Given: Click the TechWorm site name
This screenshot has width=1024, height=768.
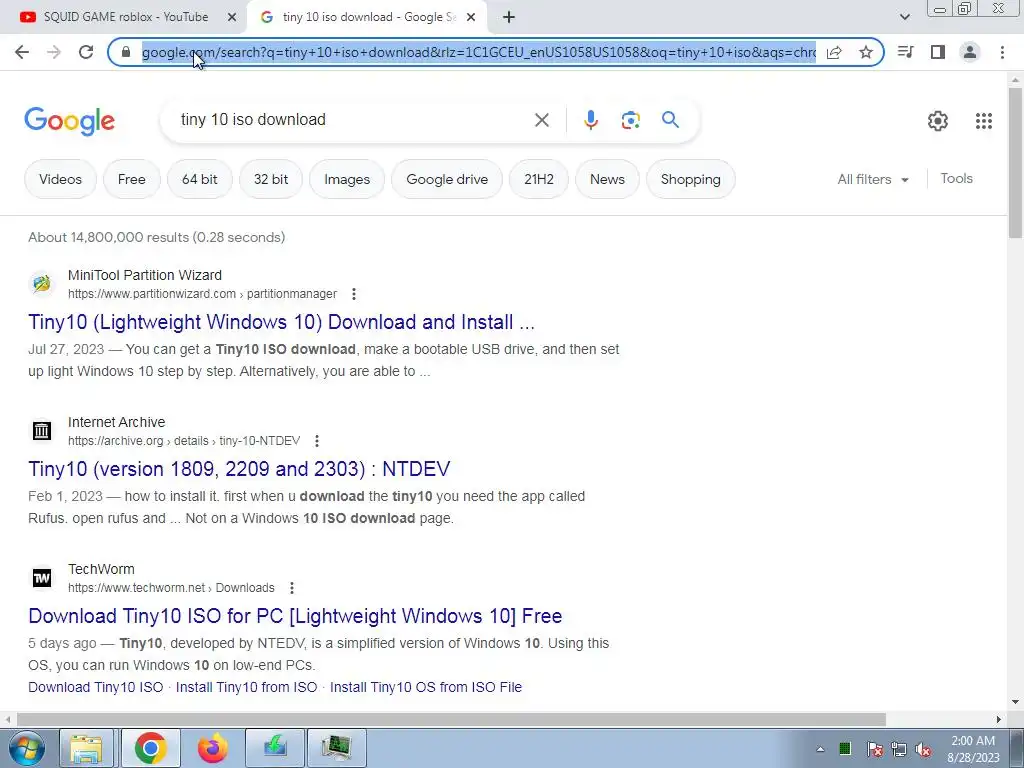Looking at the screenshot, I should point(101,569).
